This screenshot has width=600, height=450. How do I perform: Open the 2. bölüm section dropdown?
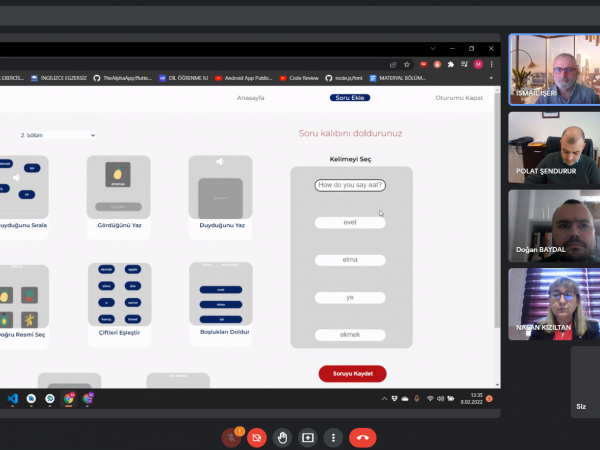(x=57, y=135)
